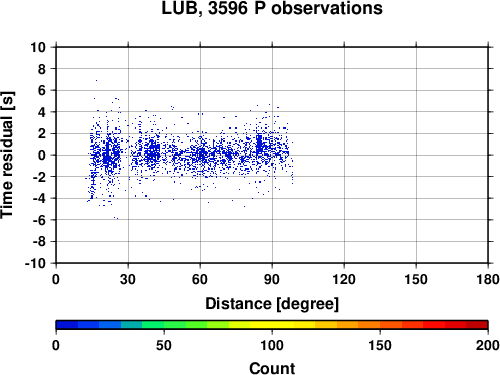Viewport: 500px width, 375px height.
Task: Click the data cluster near 40 degrees
Action: coord(152,153)
